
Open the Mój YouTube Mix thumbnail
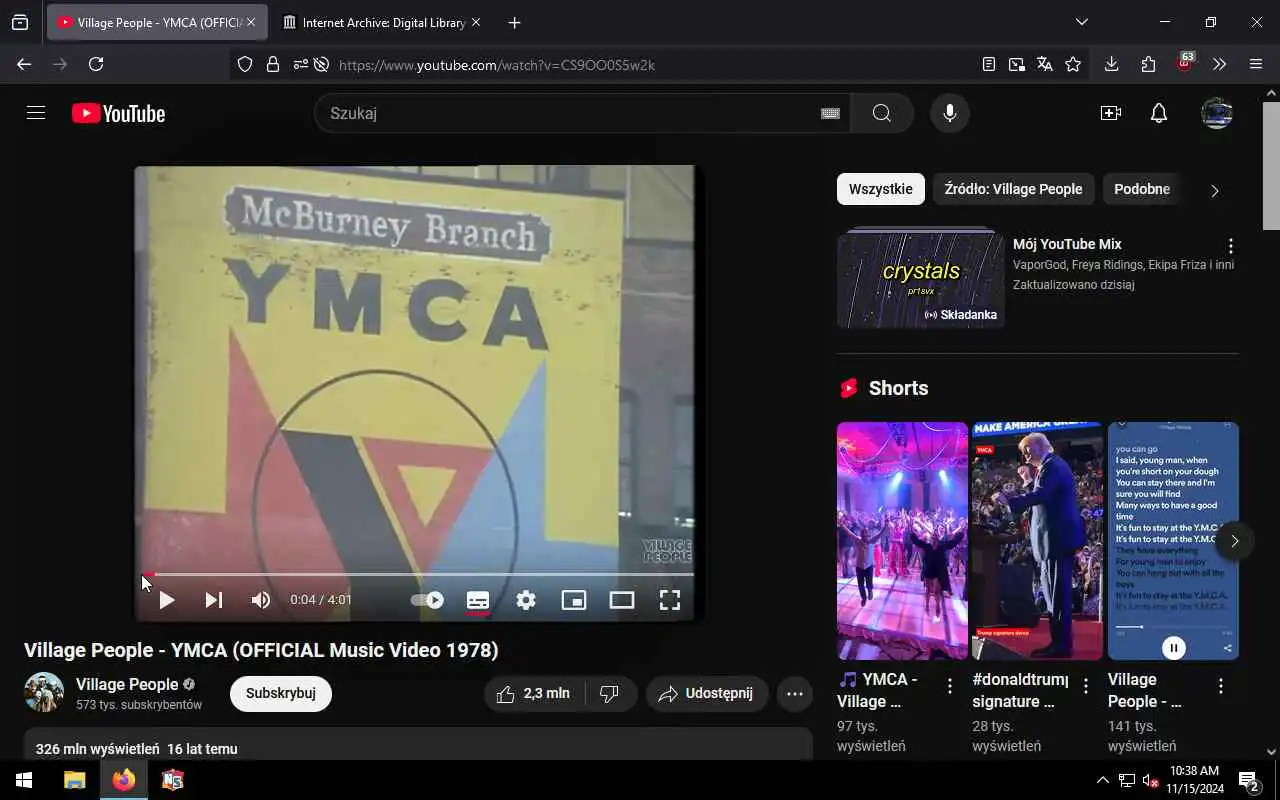(x=920, y=279)
